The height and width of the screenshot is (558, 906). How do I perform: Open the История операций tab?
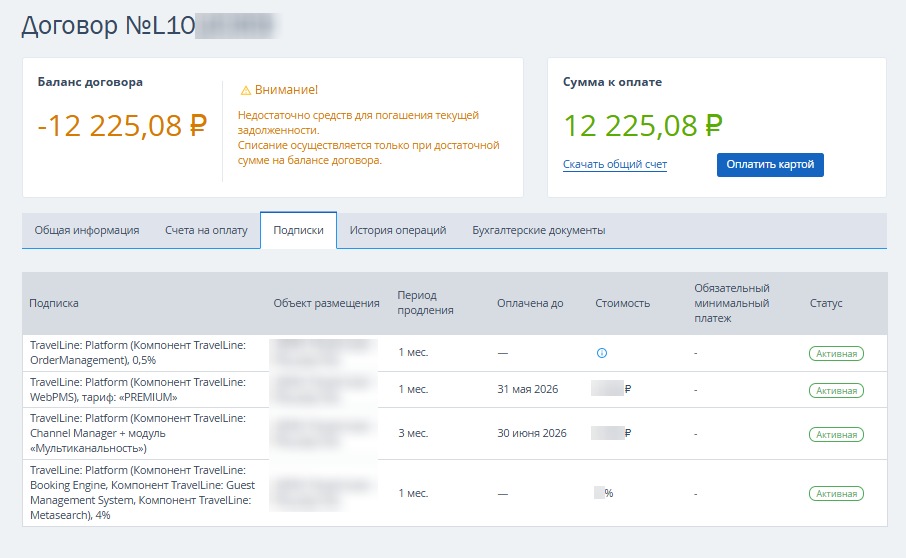pyautogui.click(x=398, y=230)
